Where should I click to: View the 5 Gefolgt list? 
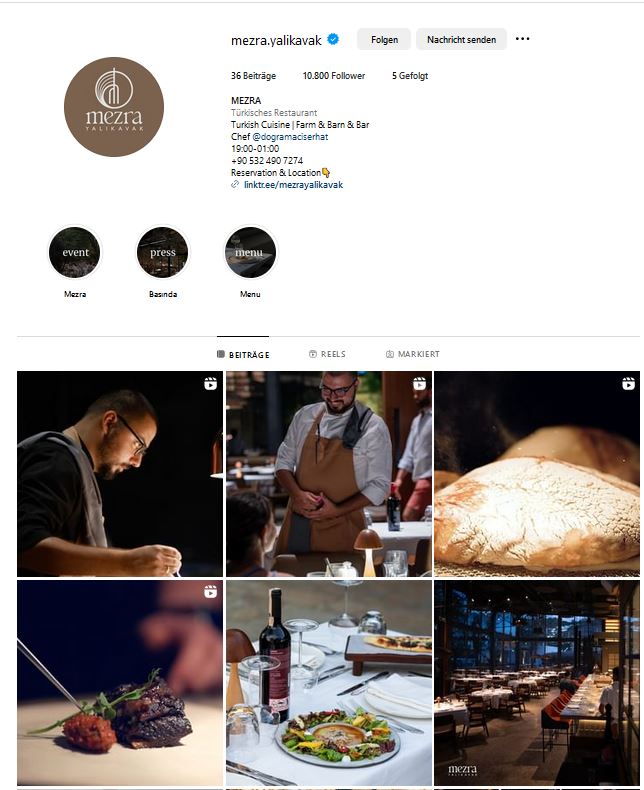point(410,76)
